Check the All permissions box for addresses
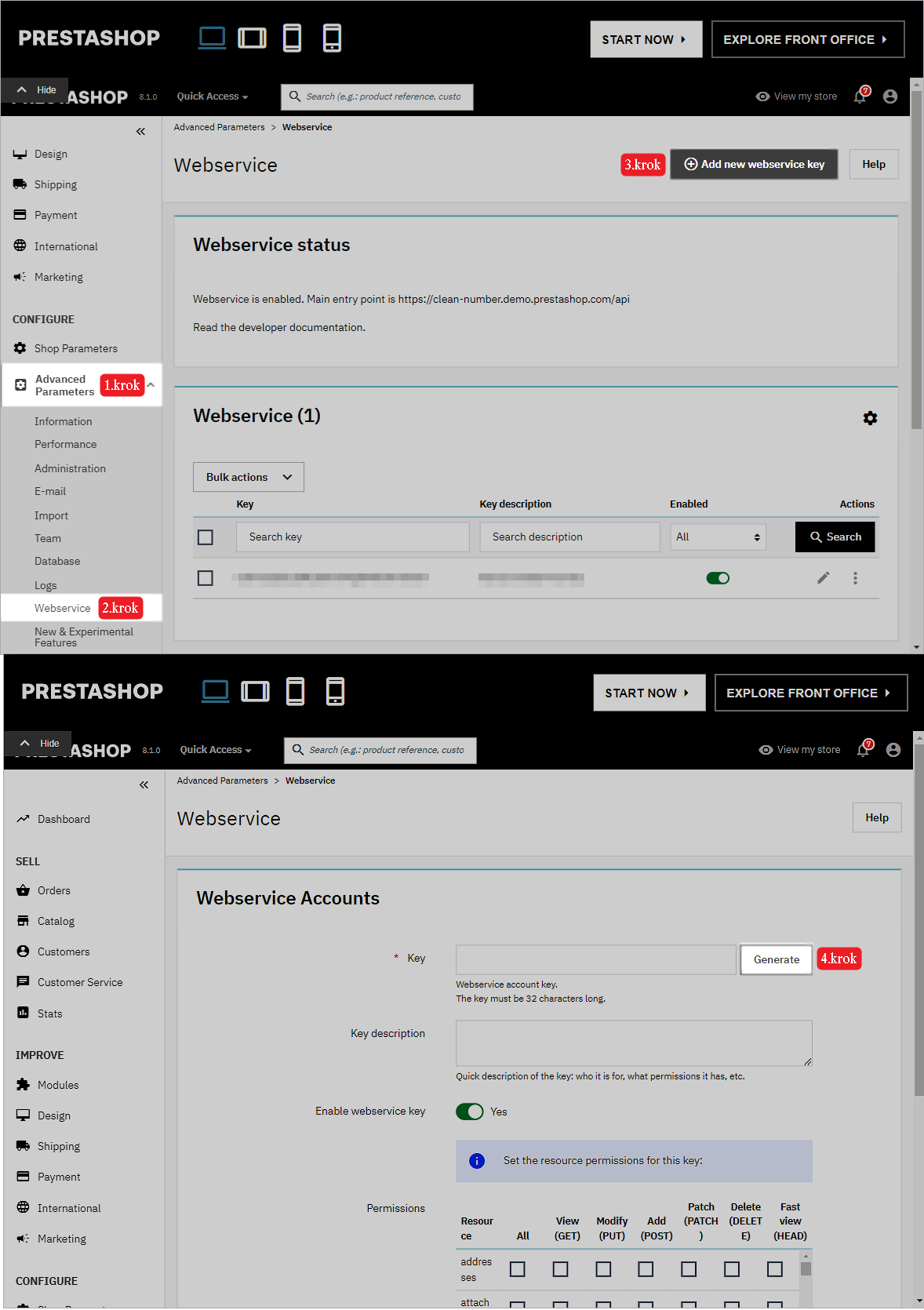This screenshot has width=924, height=1310. pyautogui.click(x=517, y=1269)
